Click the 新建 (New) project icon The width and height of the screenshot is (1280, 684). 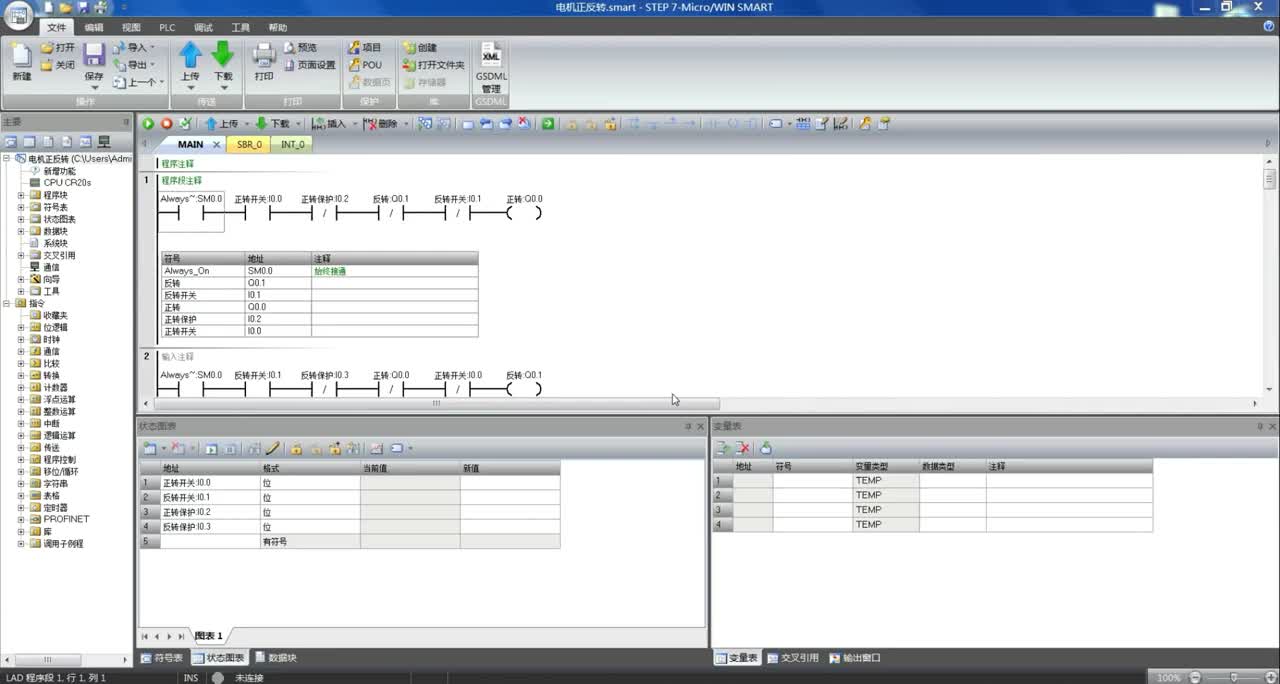coord(21,55)
